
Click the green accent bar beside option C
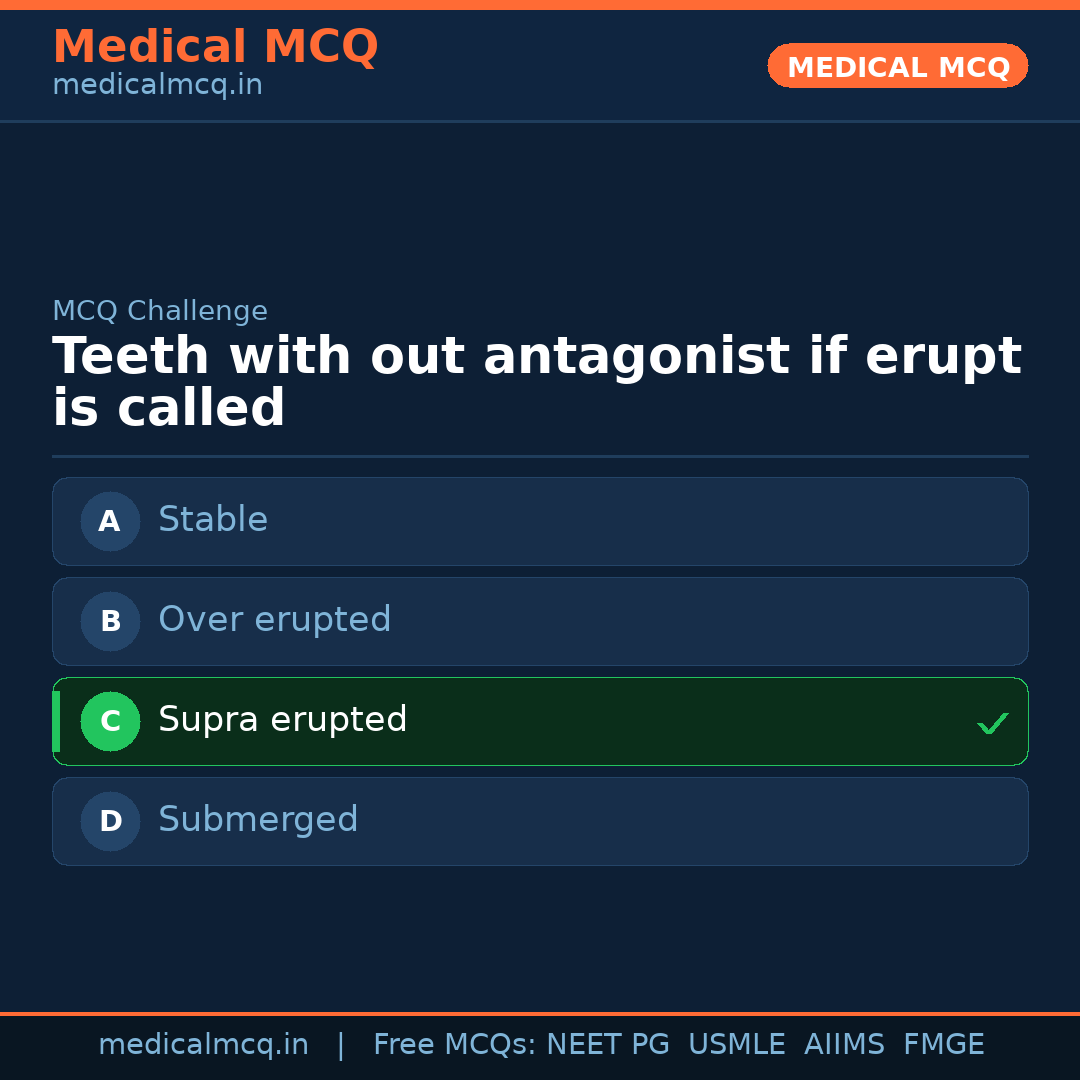tap(54, 721)
